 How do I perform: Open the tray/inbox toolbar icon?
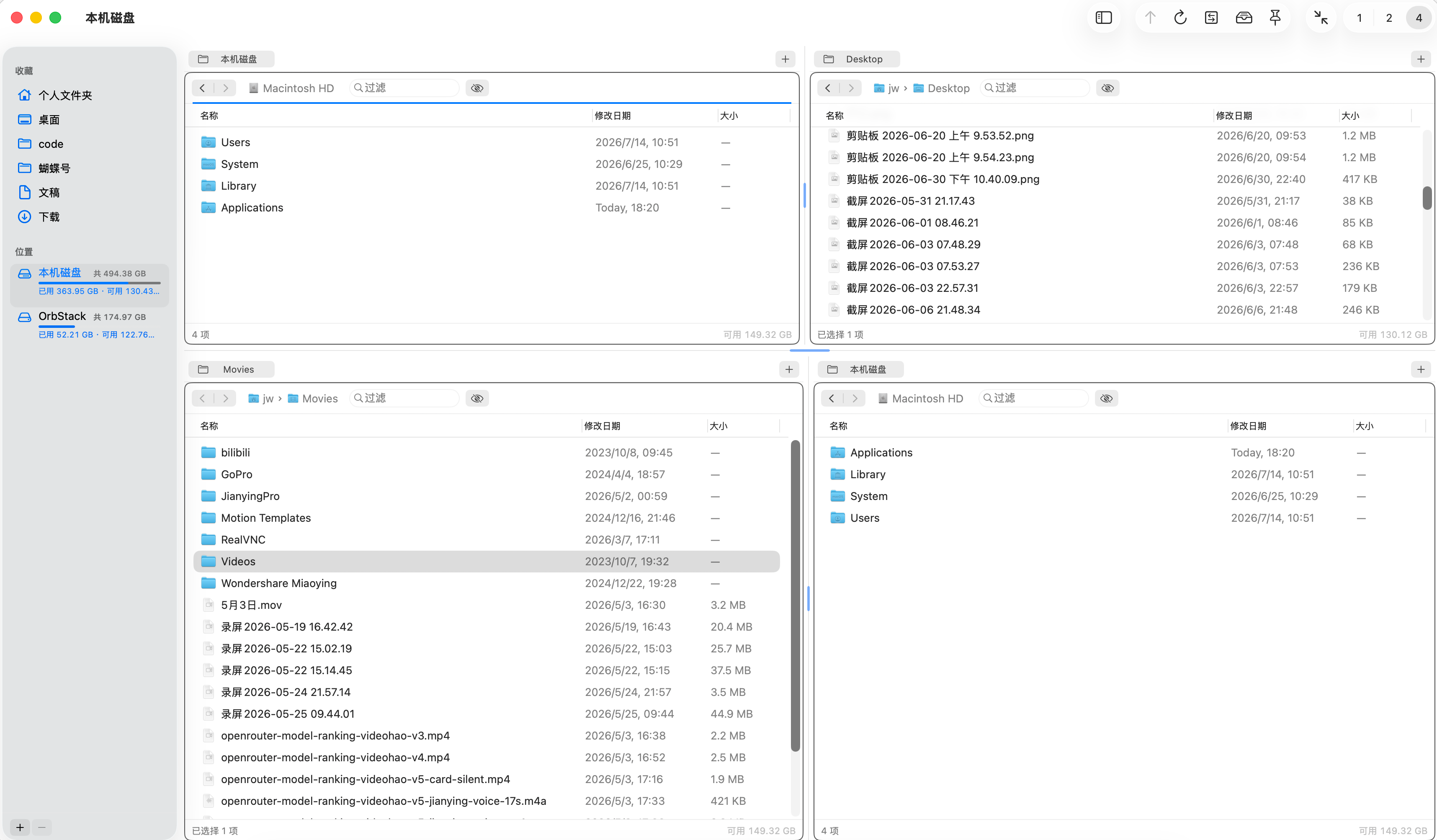[1244, 18]
